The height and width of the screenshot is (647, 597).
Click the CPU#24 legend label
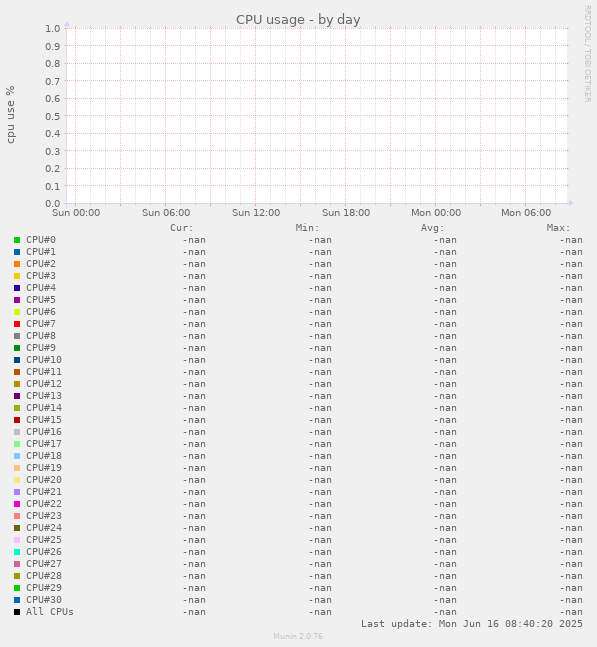[44, 528]
